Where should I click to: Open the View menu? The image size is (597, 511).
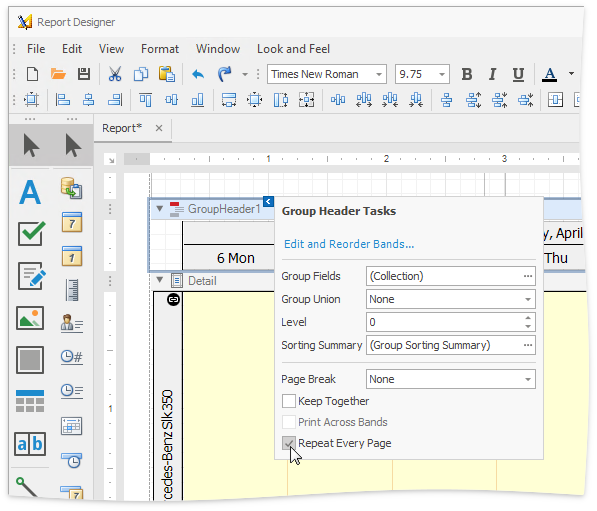point(111,49)
